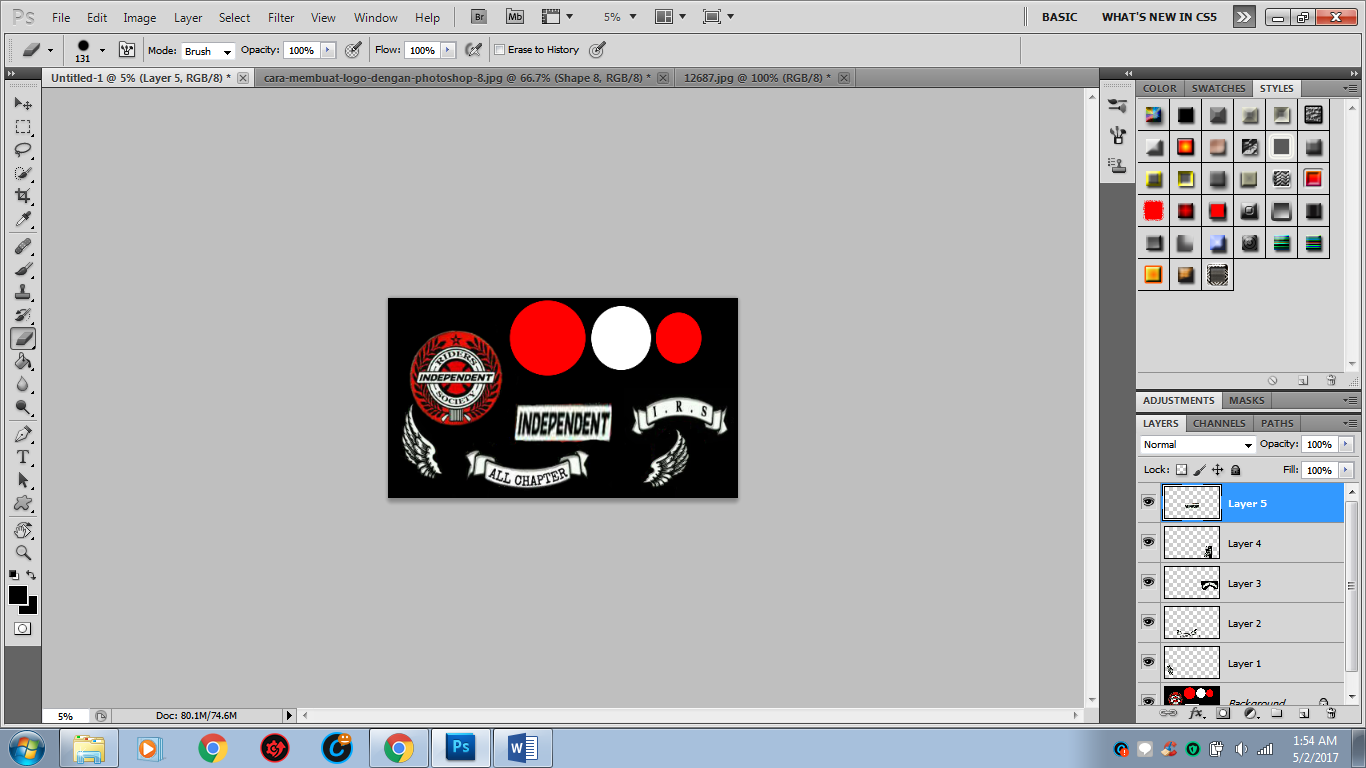Select the Eraser tool in the toolbox
The image size is (1366, 768).
coord(23,338)
